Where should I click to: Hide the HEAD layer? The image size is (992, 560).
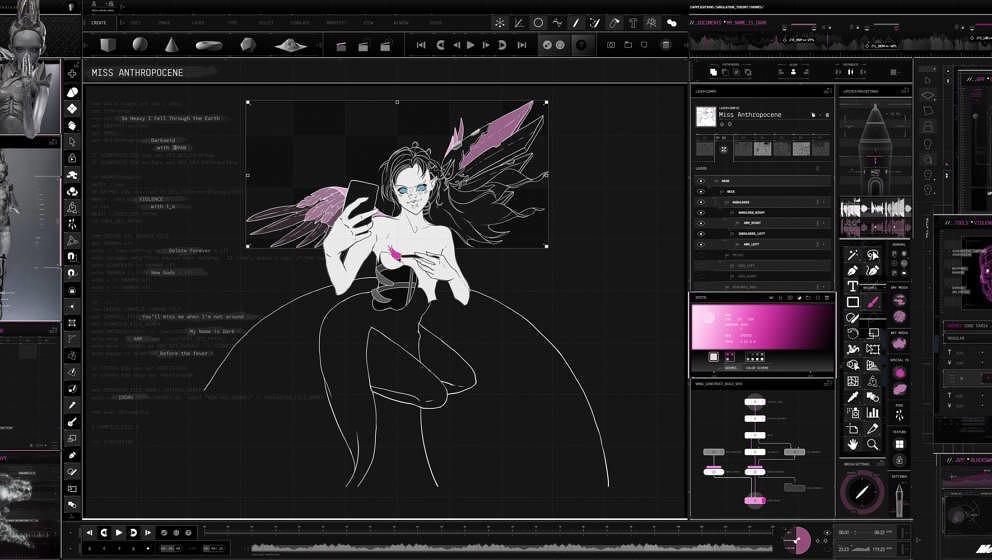pos(701,181)
